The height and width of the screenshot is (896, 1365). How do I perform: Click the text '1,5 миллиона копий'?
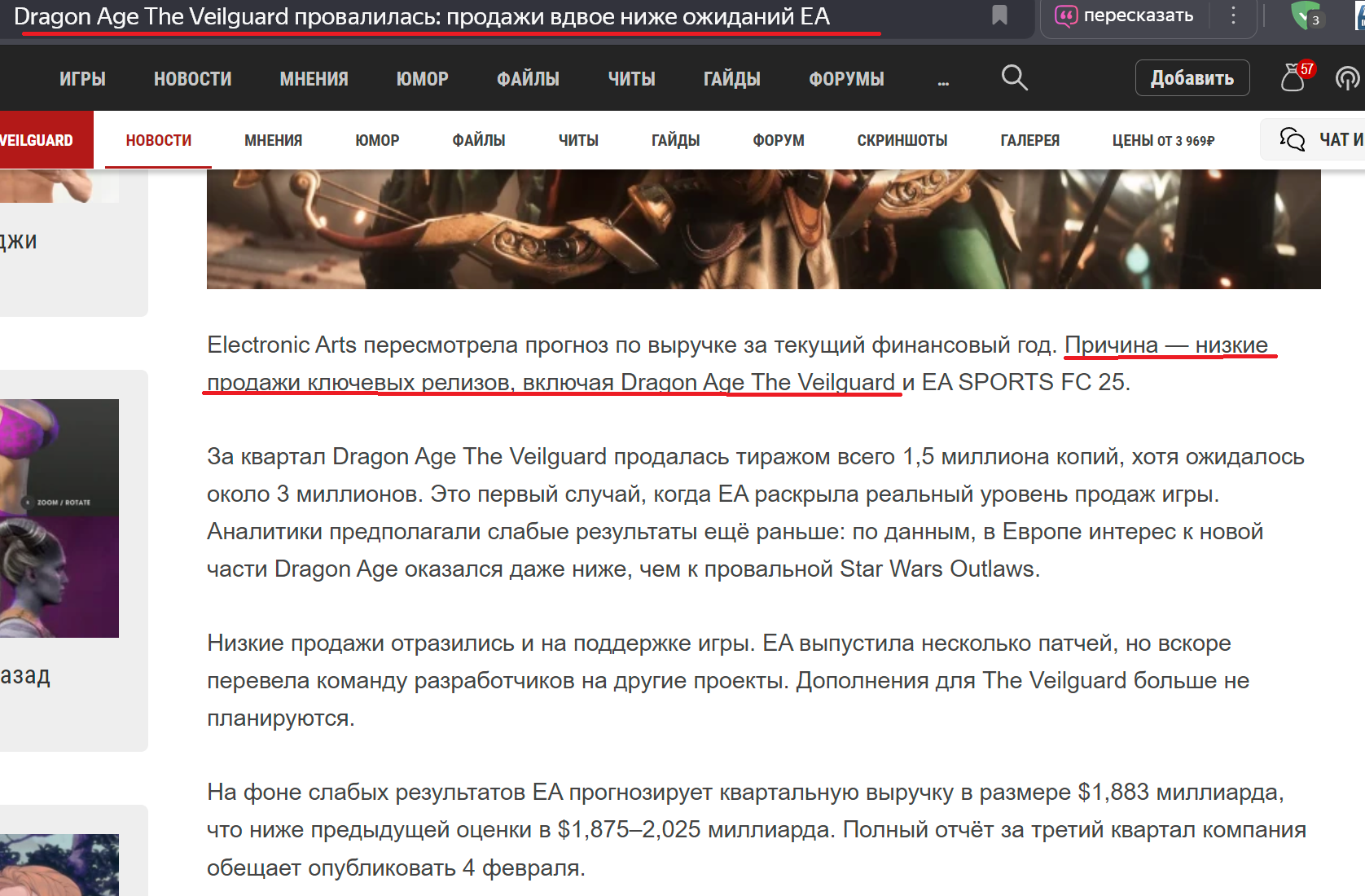coord(1012,456)
